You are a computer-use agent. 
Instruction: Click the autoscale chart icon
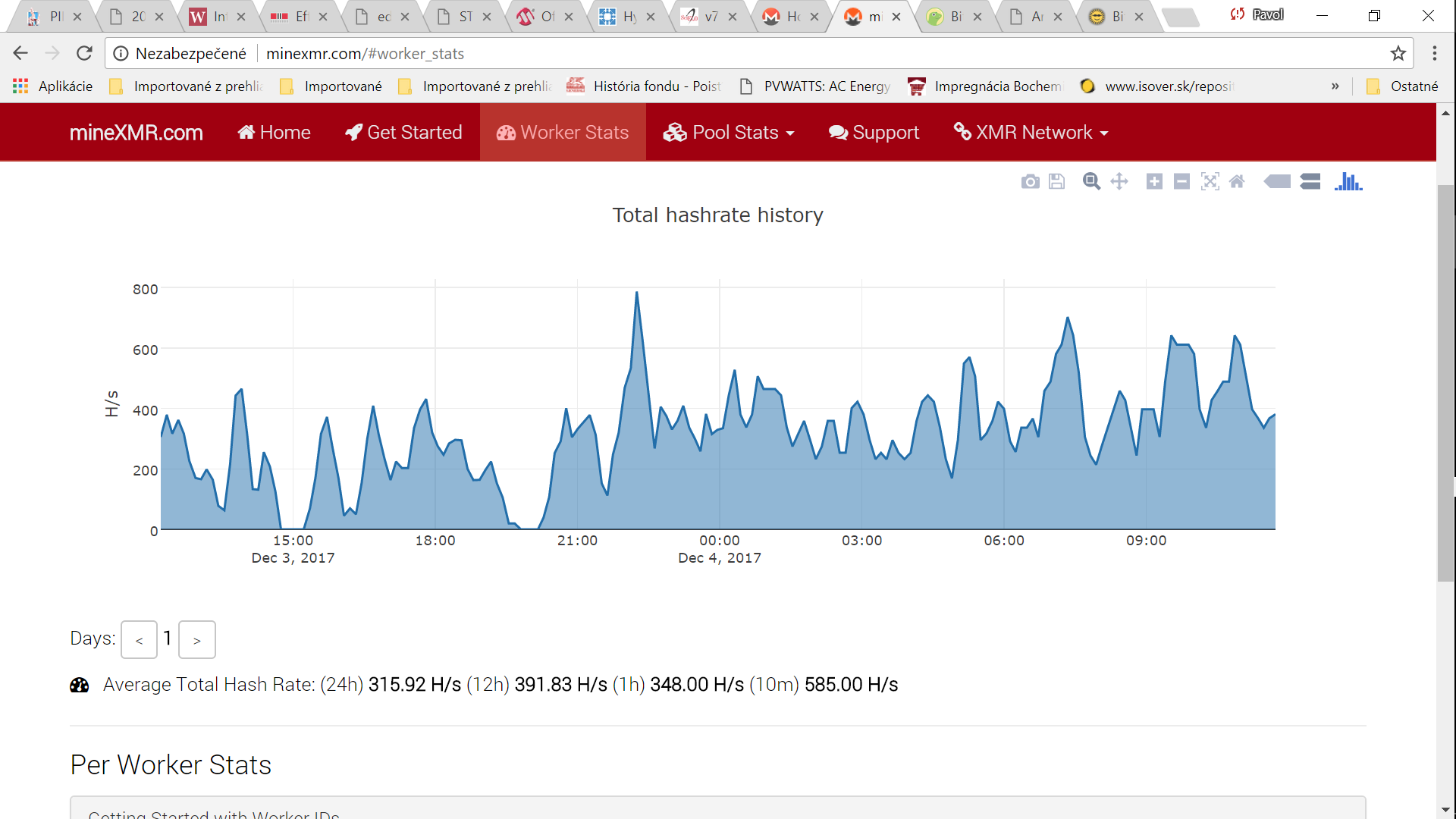(x=1210, y=182)
